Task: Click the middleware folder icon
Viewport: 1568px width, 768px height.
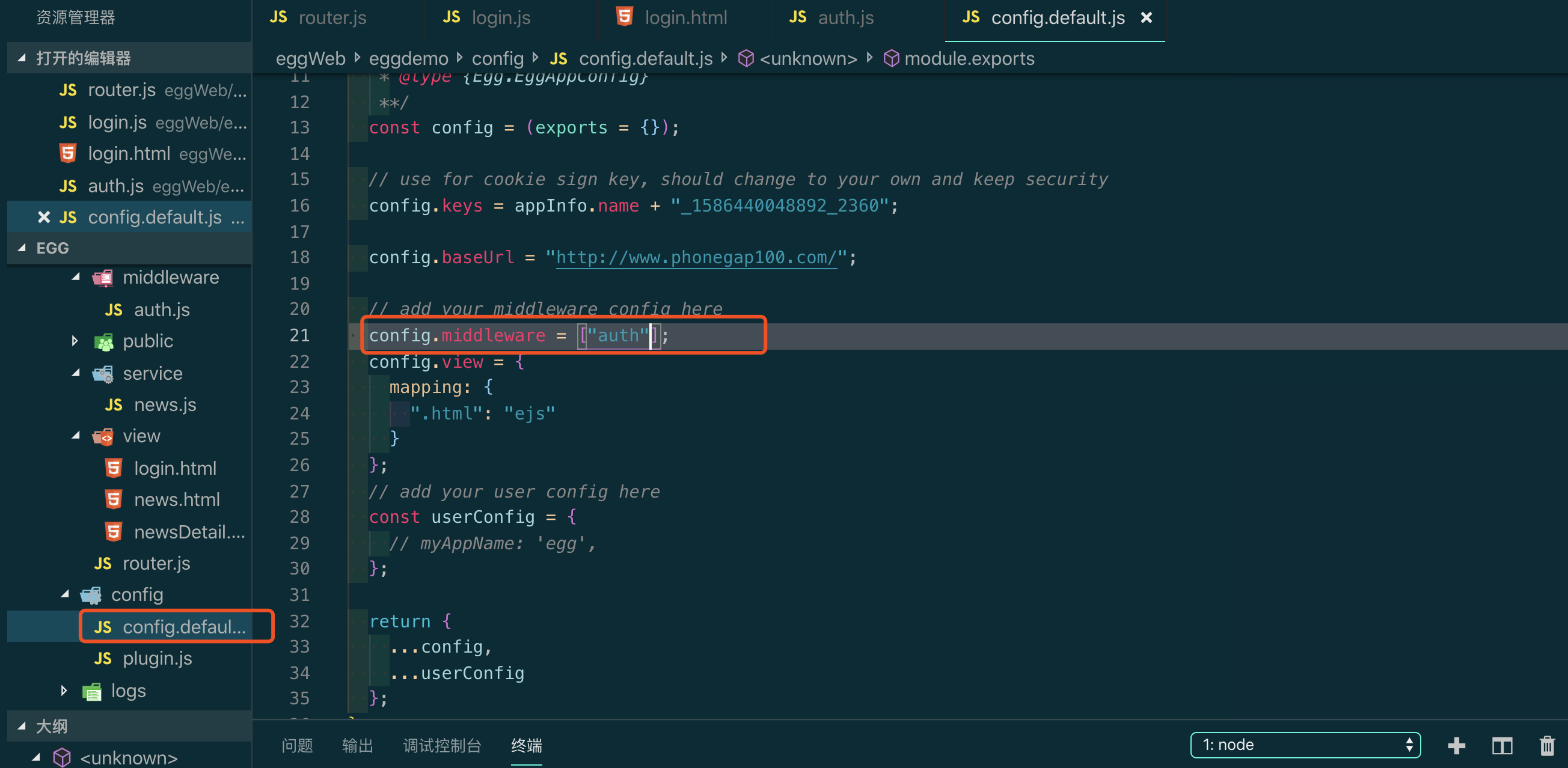Action: (102, 278)
